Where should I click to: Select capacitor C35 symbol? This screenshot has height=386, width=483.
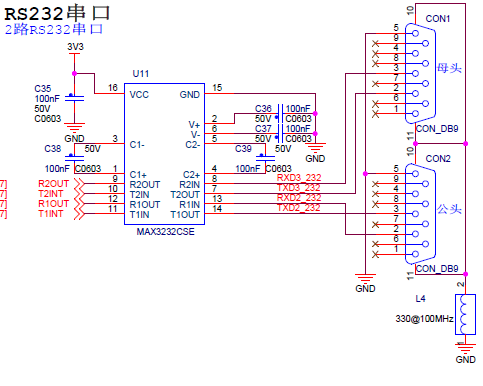coord(74,98)
